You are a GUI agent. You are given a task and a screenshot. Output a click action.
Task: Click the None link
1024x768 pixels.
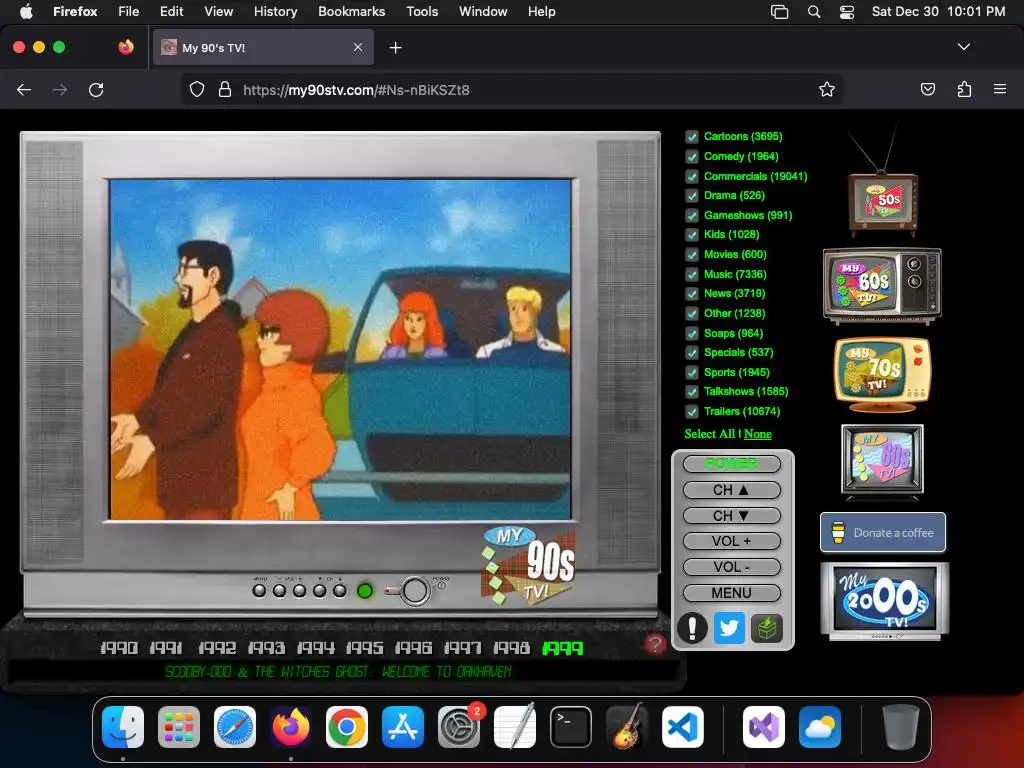758,434
